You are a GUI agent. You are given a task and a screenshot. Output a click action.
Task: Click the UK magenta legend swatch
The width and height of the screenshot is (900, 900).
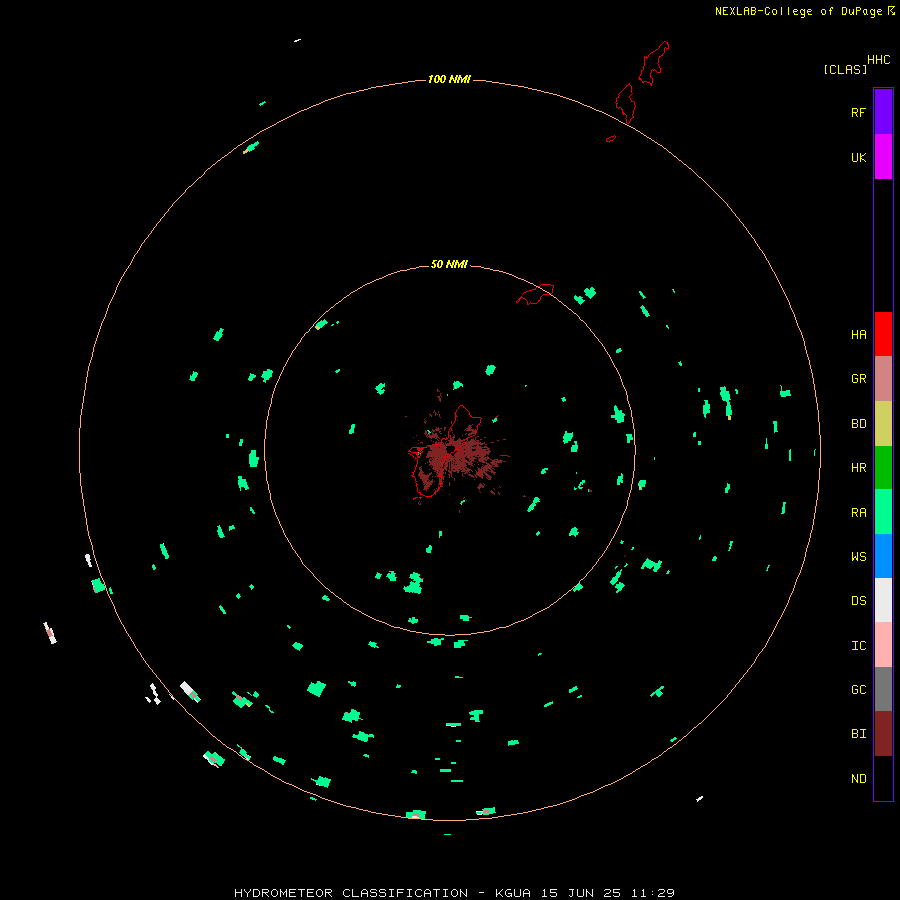click(883, 157)
